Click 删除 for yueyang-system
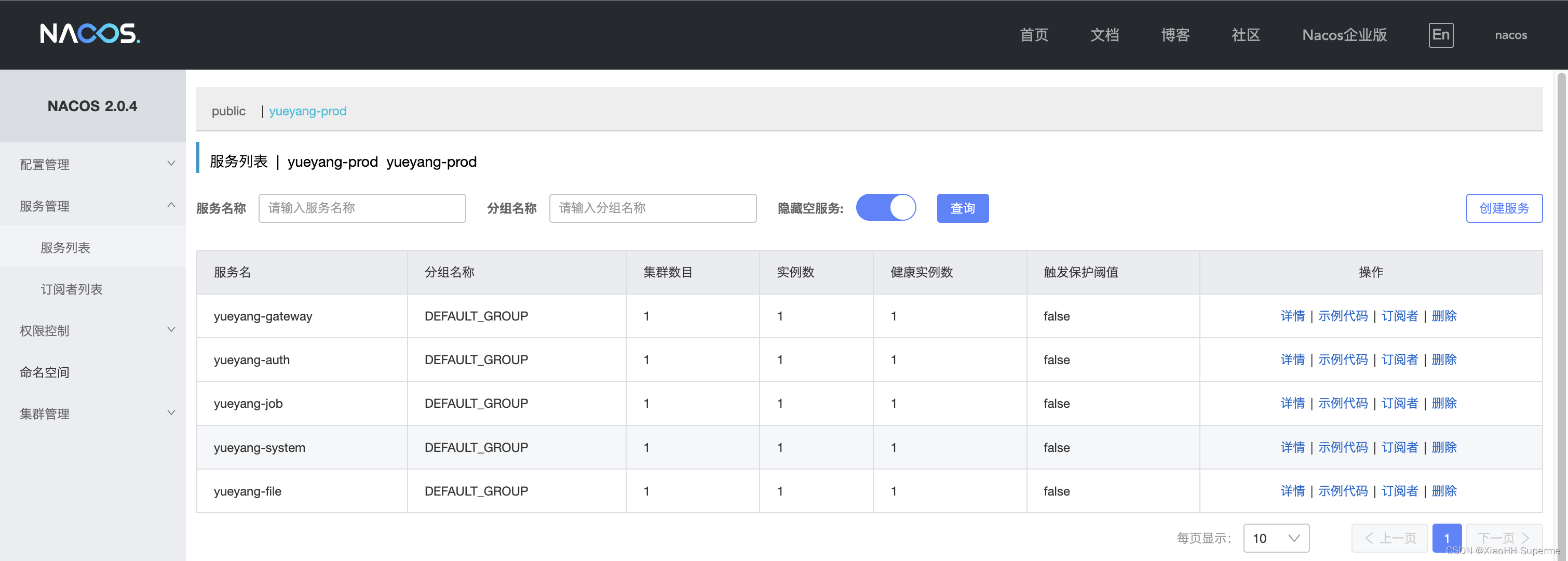The width and height of the screenshot is (1568, 561). (x=1443, y=447)
